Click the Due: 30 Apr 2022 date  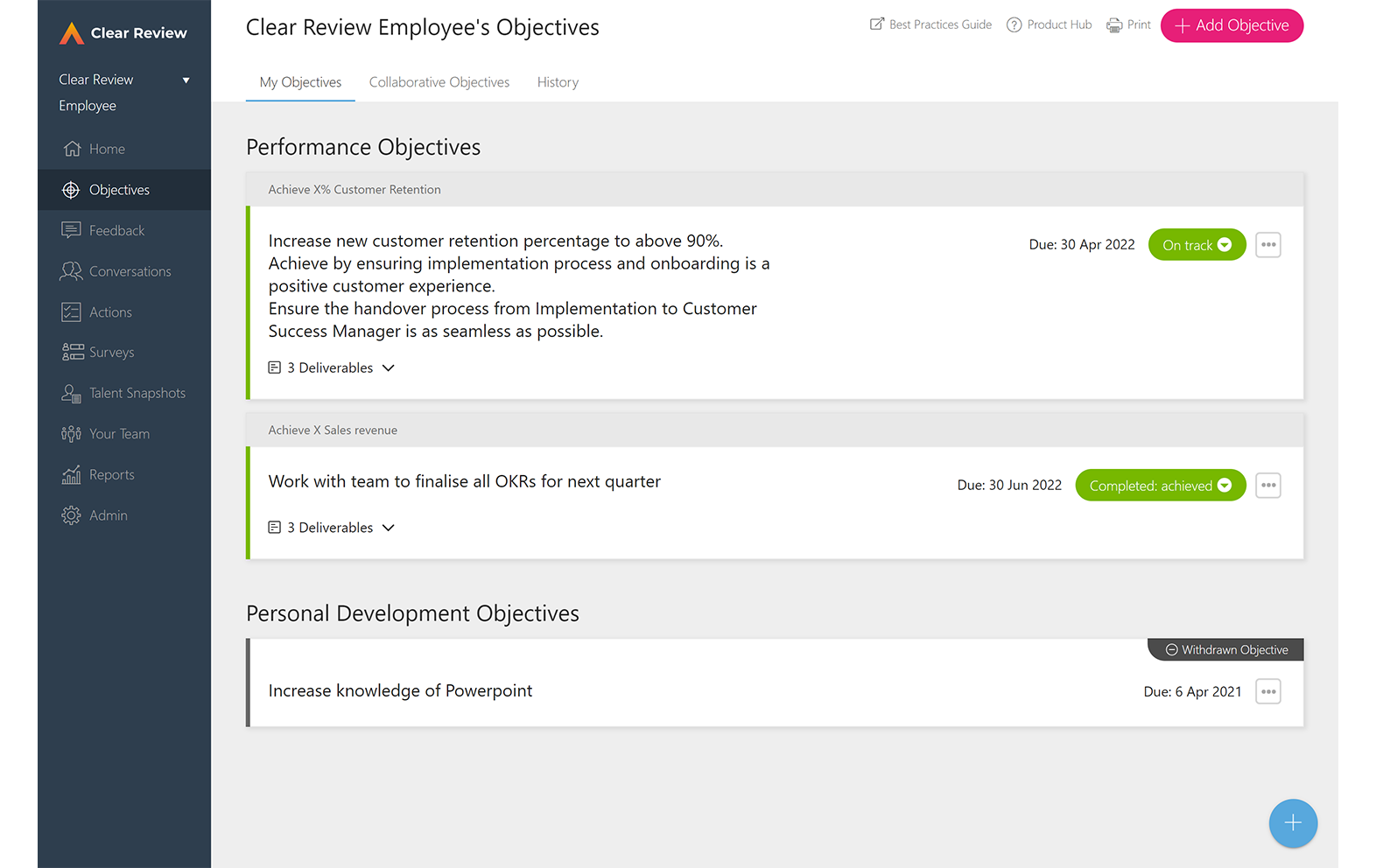point(1082,245)
